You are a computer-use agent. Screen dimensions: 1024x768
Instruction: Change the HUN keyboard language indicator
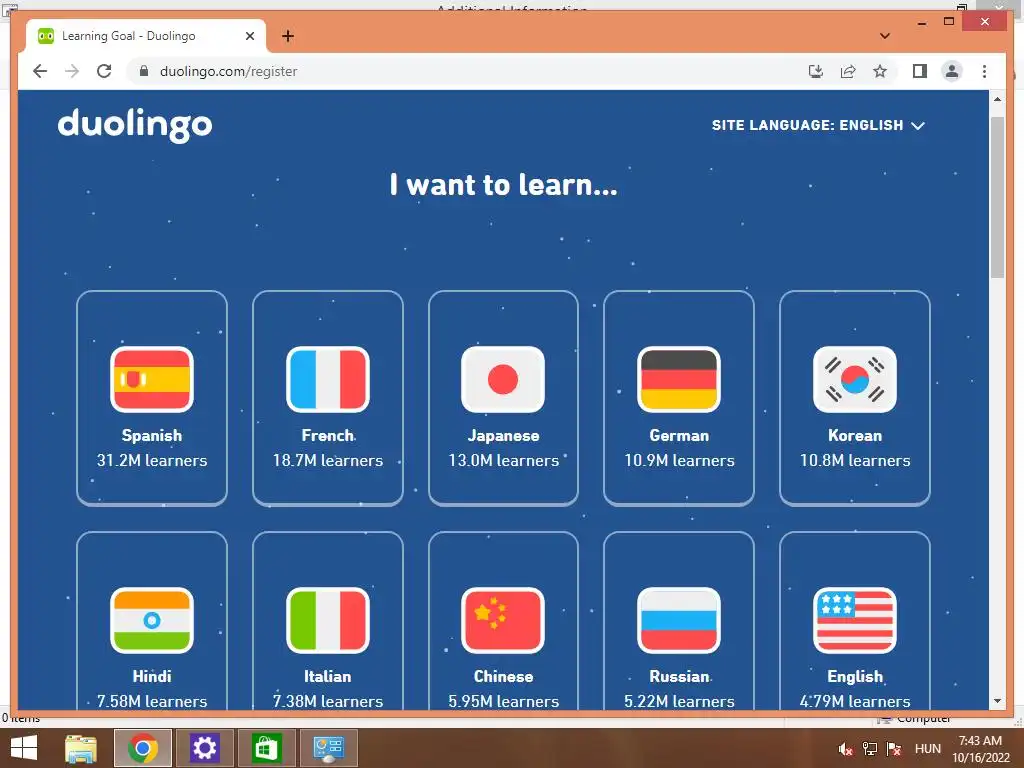click(927, 749)
